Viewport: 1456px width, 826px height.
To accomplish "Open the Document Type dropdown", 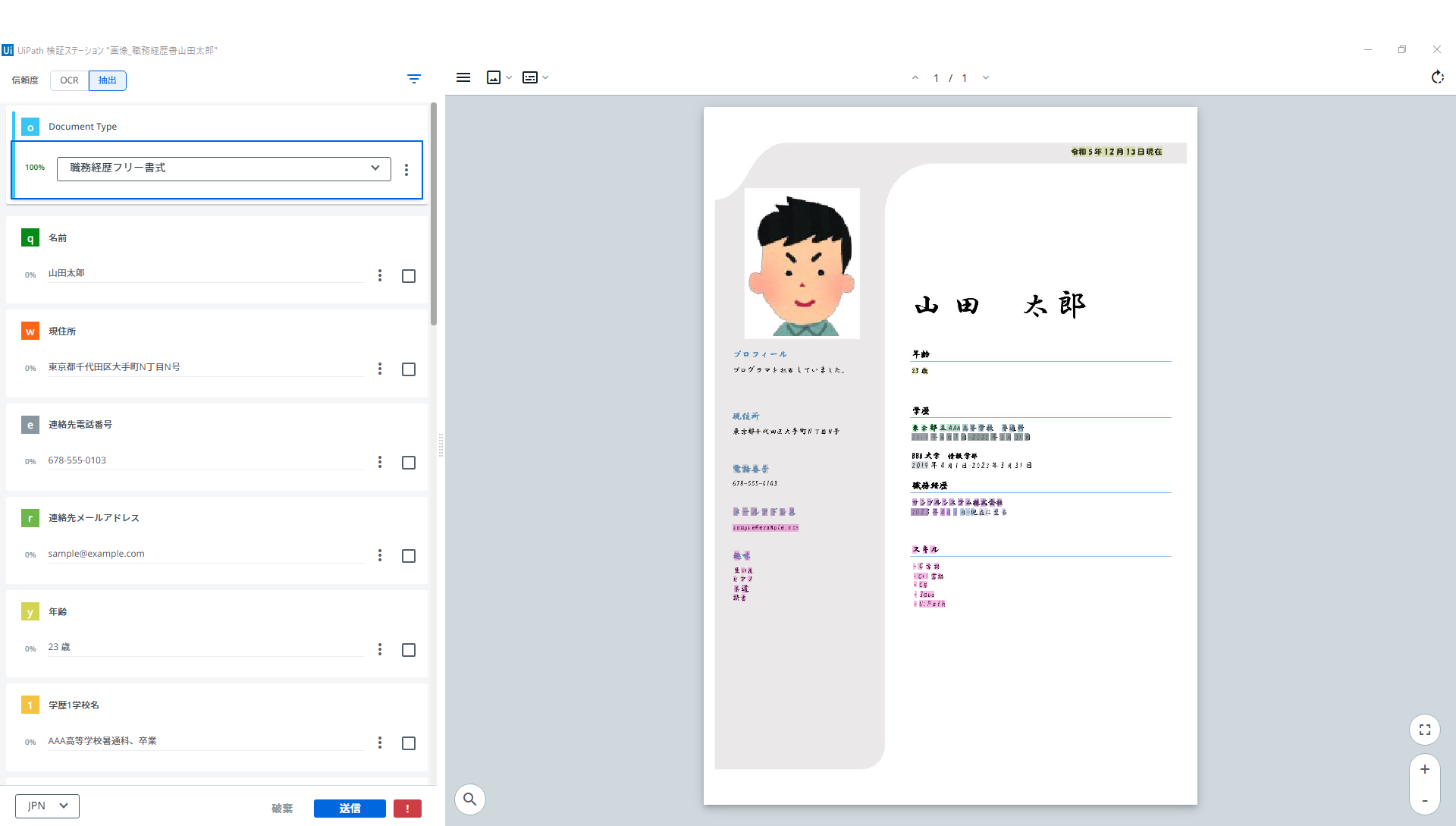I will (x=224, y=168).
